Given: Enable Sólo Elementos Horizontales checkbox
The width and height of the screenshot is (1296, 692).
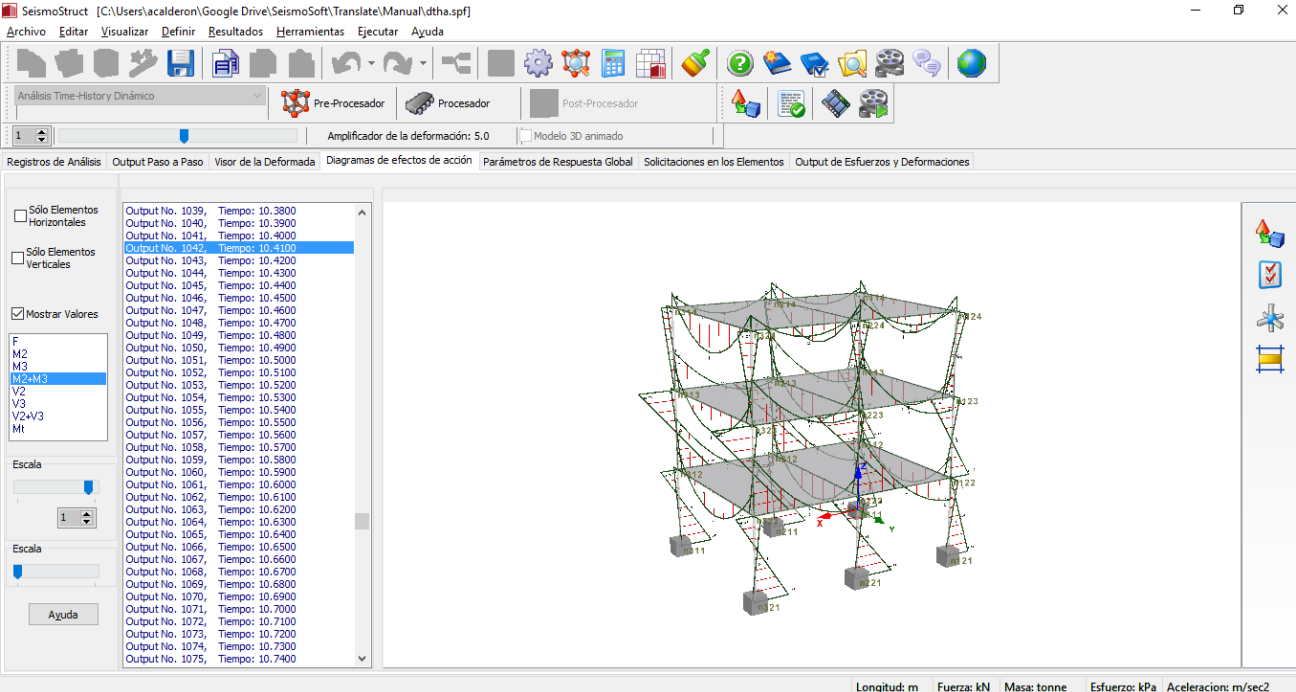Looking at the screenshot, I should click(20, 216).
